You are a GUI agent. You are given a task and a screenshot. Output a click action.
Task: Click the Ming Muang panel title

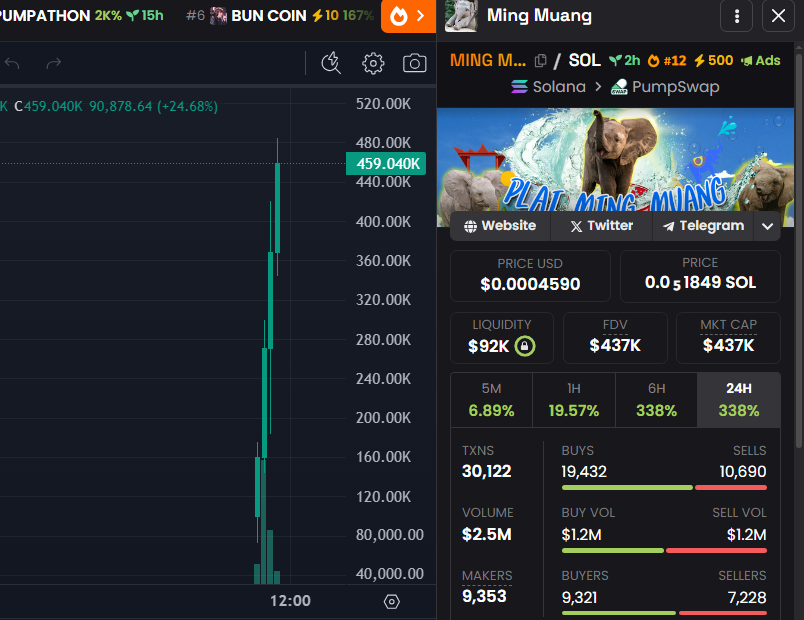(x=539, y=15)
